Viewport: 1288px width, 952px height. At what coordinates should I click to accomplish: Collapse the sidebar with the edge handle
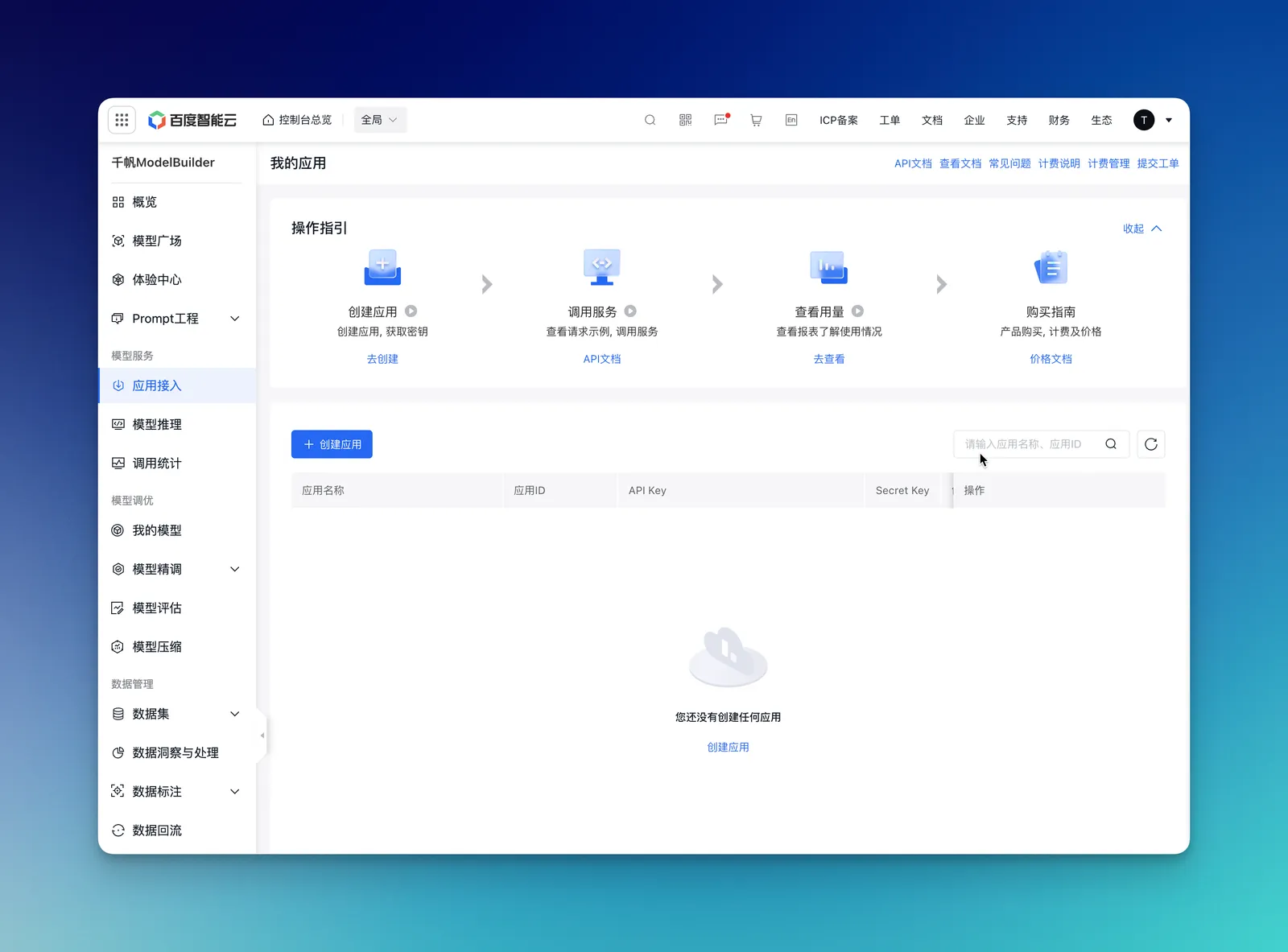[x=262, y=736]
